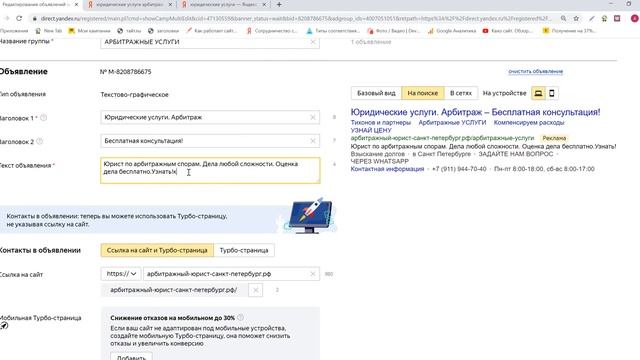Open the 'Как работает сайт' bookmark
640x360 pixels.
(211, 31)
